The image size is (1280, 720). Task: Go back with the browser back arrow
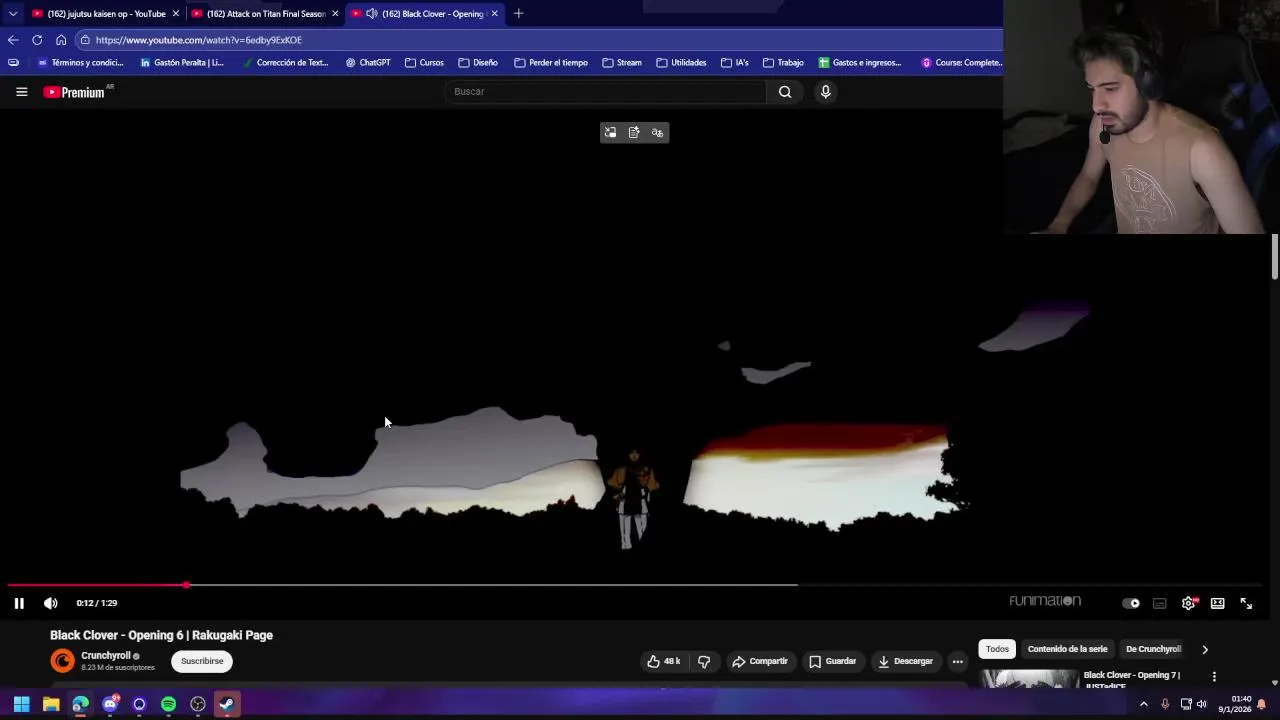point(12,40)
